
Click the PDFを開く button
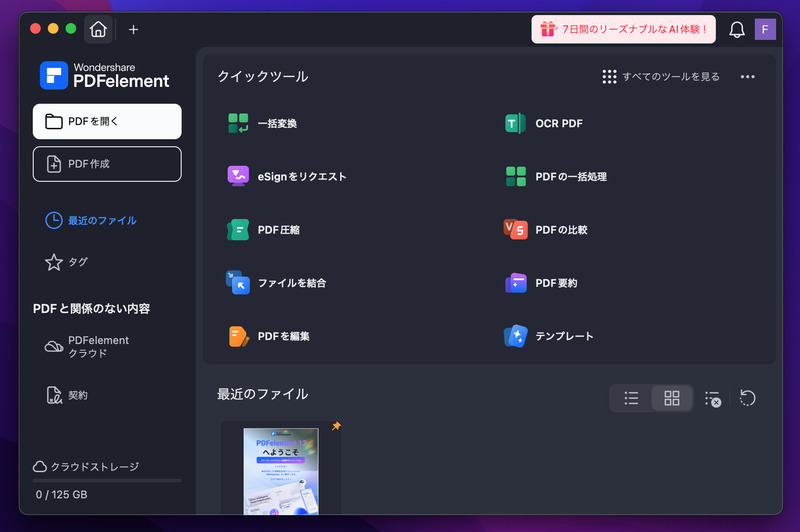tap(107, 121)
